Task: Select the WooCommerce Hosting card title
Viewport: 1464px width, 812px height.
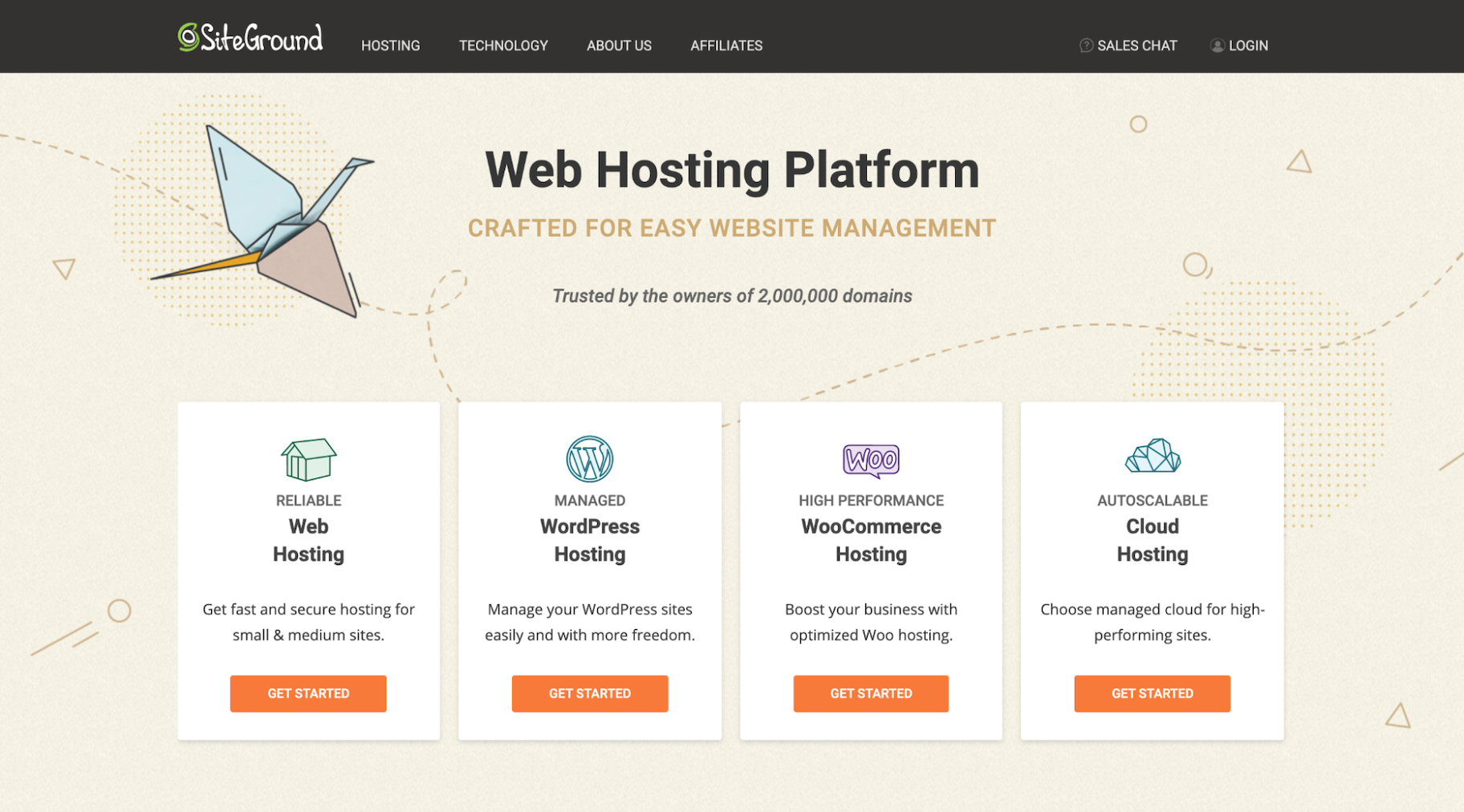Action: click(x=871, y=540)
